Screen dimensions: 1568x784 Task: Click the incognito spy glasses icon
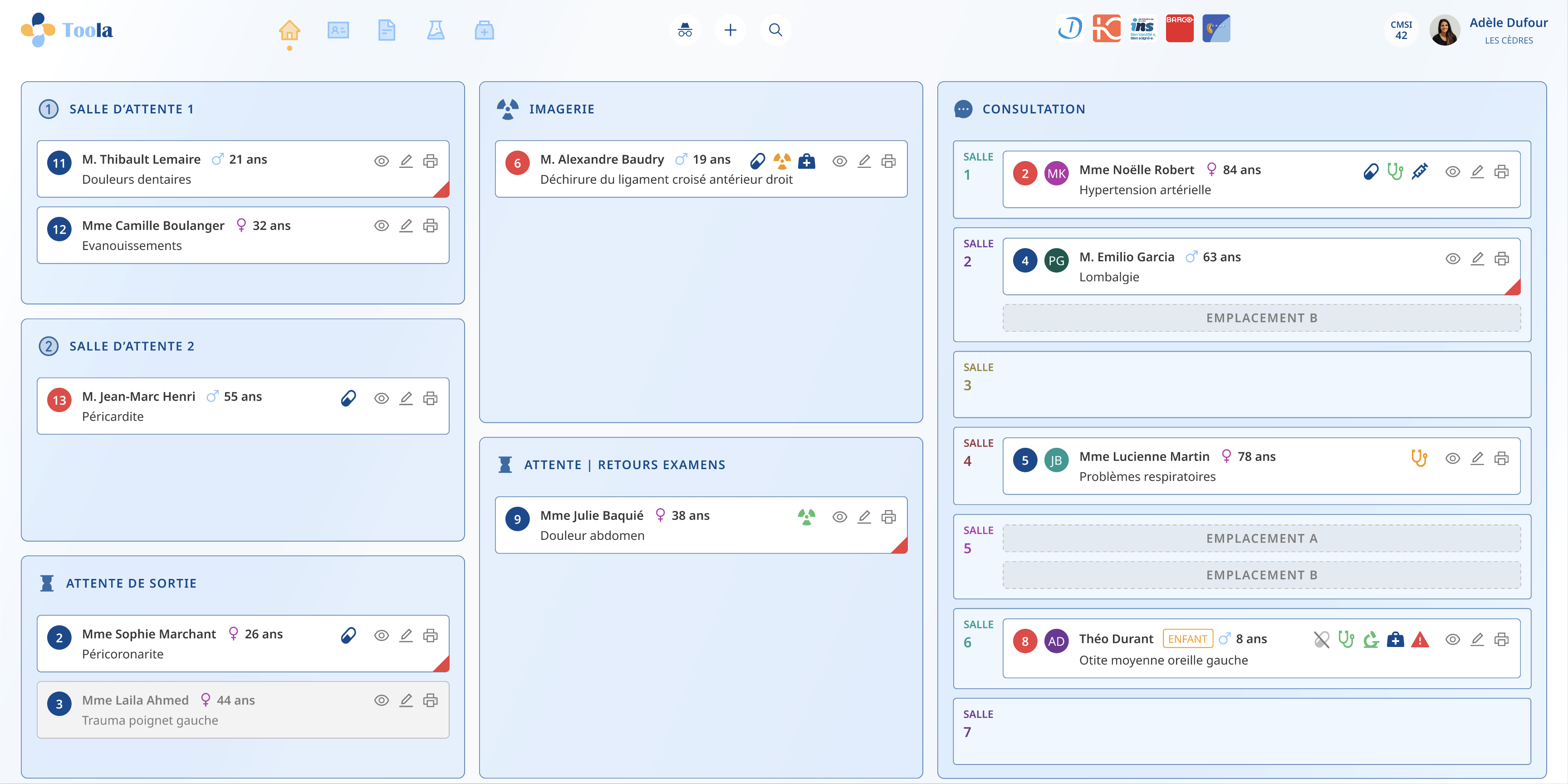[685, 30]
